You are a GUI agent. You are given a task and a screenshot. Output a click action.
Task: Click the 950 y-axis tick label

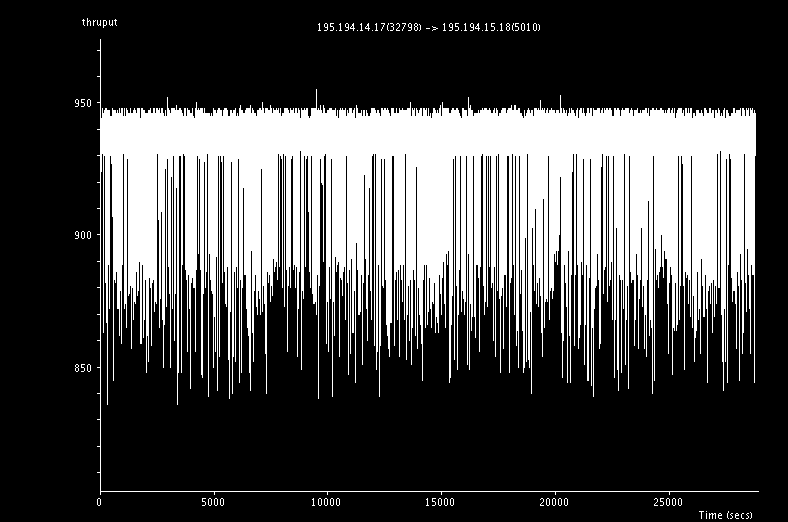(x=83, y=103)
